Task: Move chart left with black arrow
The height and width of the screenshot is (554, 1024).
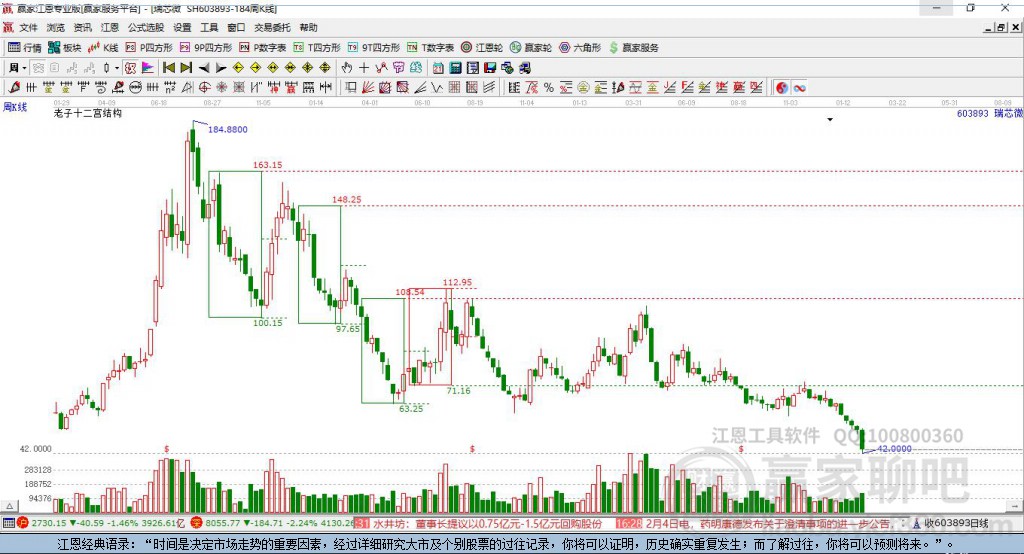Action: pos(204,68)
